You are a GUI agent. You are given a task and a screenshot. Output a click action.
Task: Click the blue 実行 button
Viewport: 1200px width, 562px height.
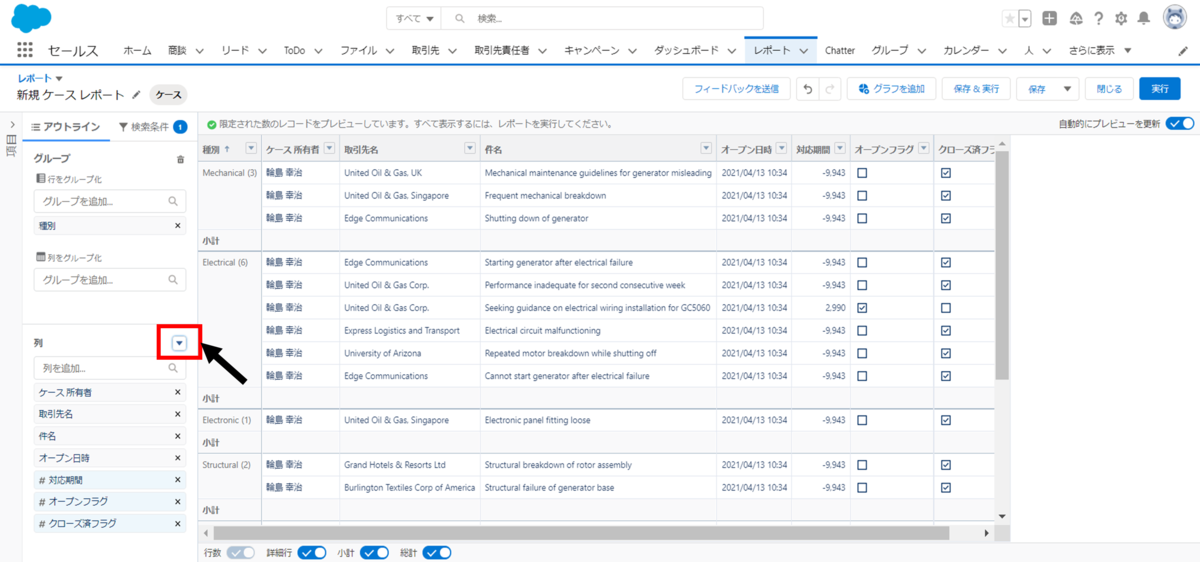[1160, 89]
